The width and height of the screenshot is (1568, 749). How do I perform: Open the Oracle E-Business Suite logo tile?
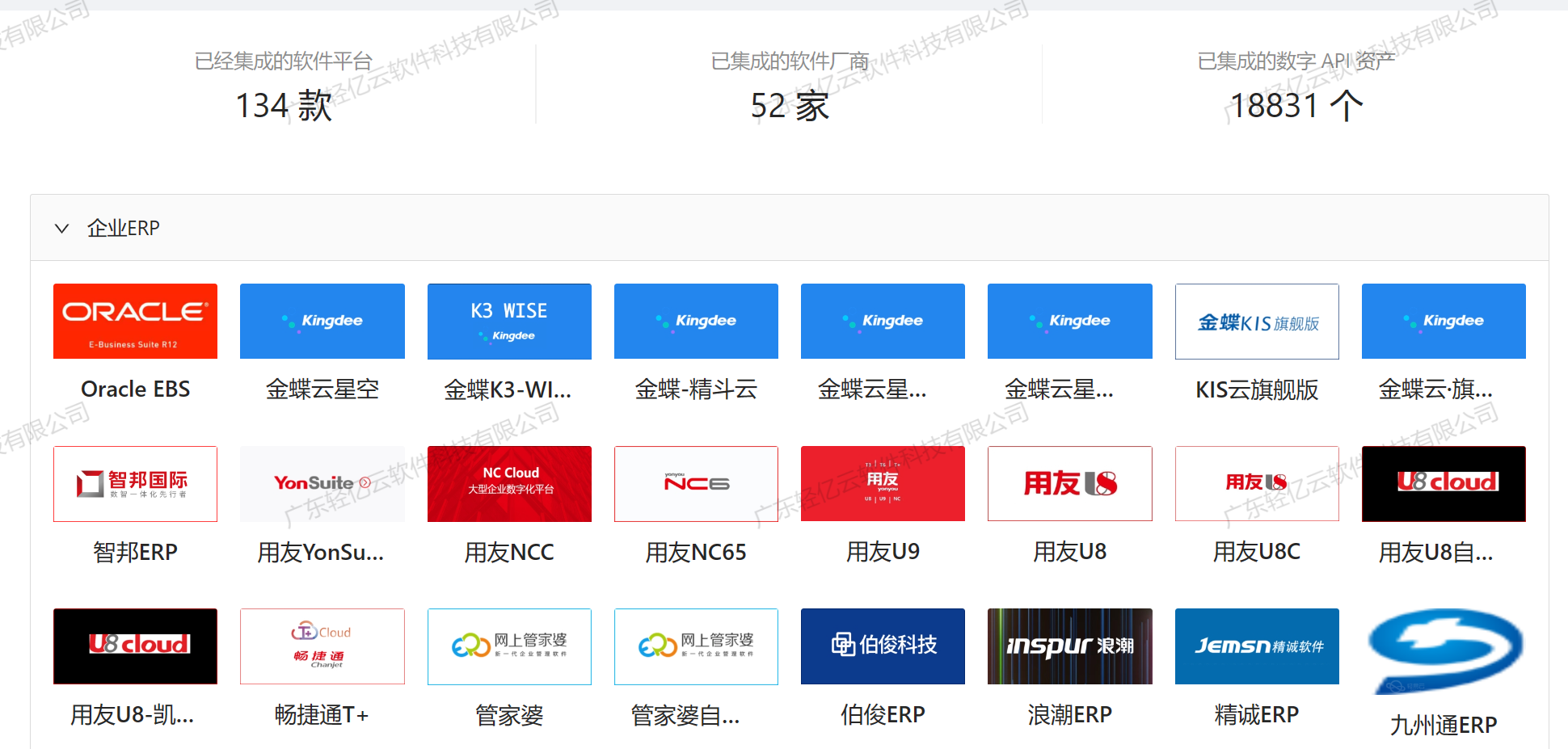(x=135, y=321)
